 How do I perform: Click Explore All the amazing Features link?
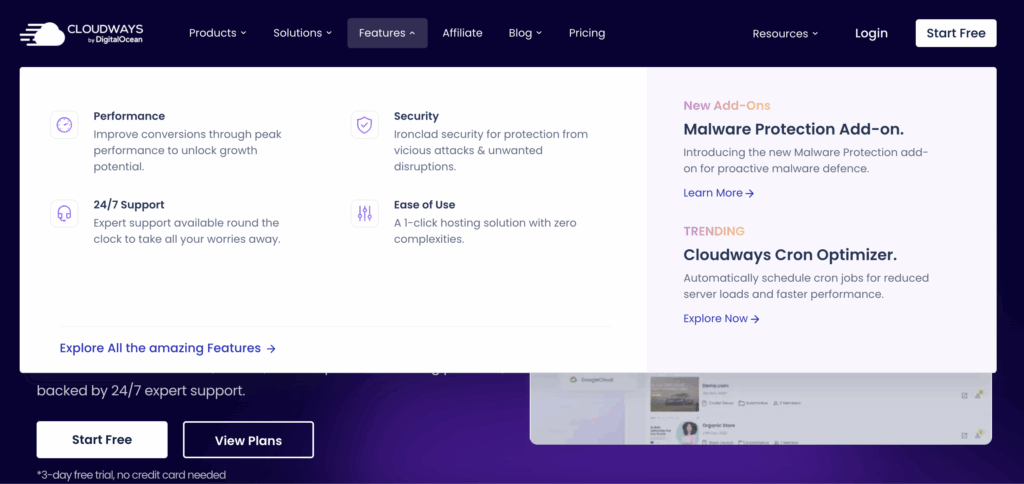[x=168, y=349]
